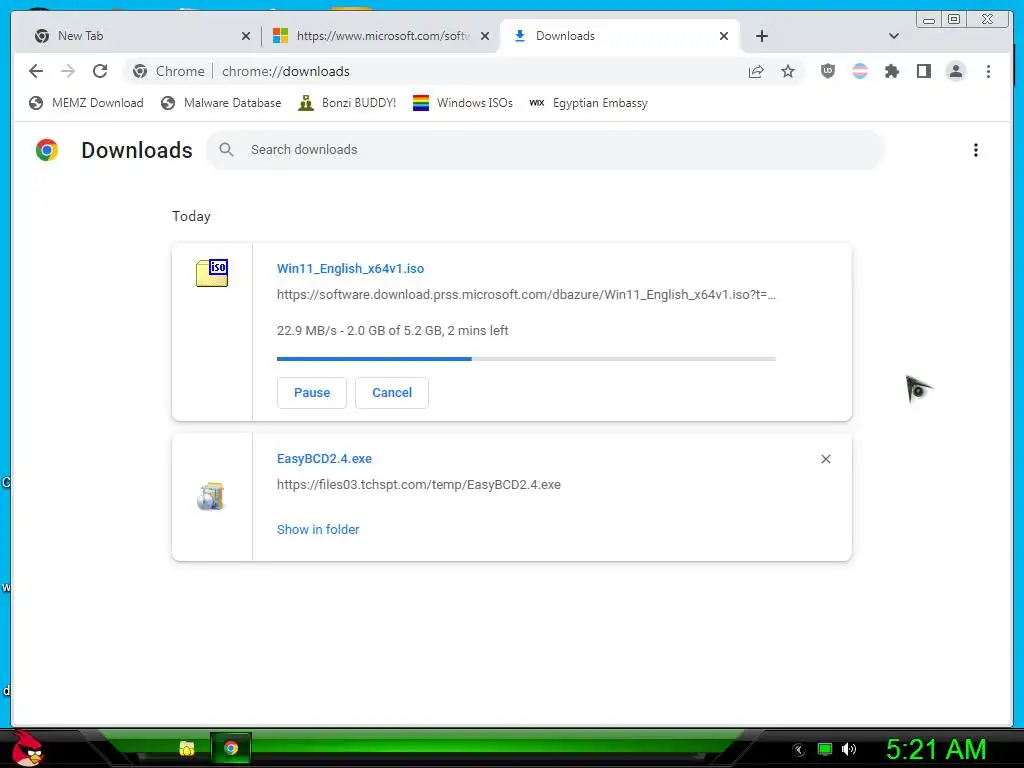Click the green monitor tray icon
Screen dimensions: 1024x768
click(825, 749)
